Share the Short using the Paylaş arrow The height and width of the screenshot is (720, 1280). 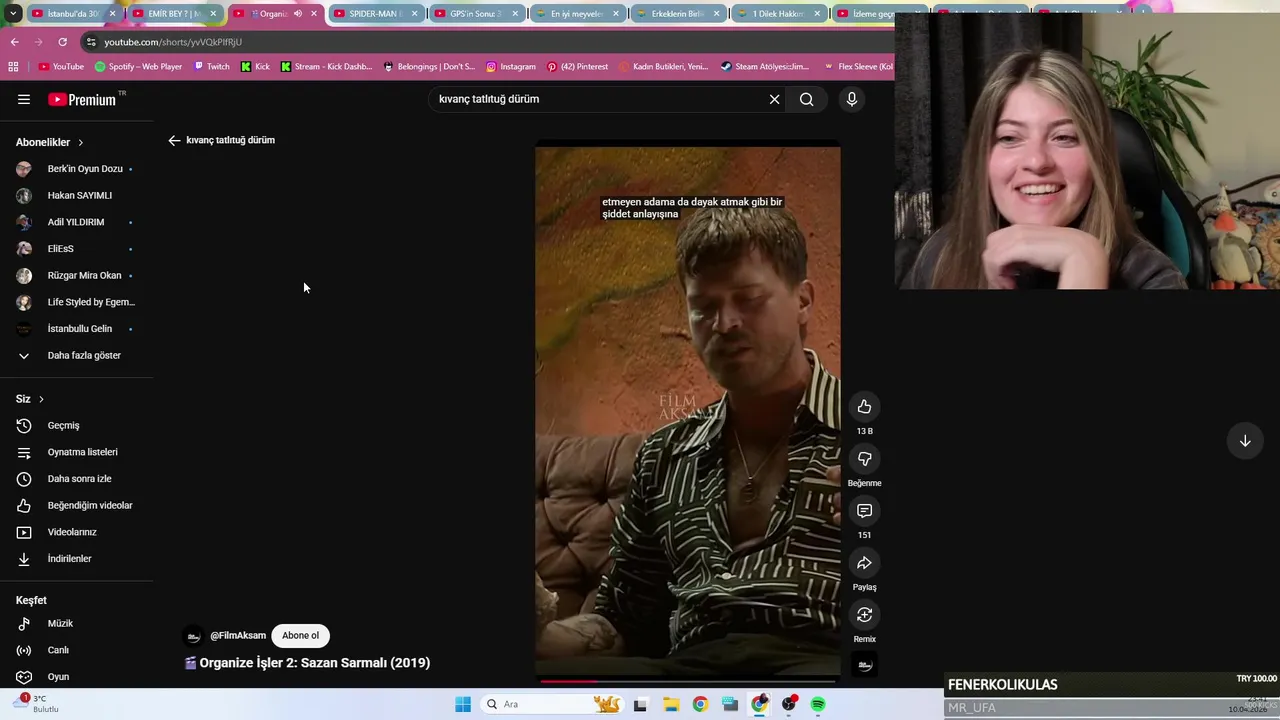(864, 563)
